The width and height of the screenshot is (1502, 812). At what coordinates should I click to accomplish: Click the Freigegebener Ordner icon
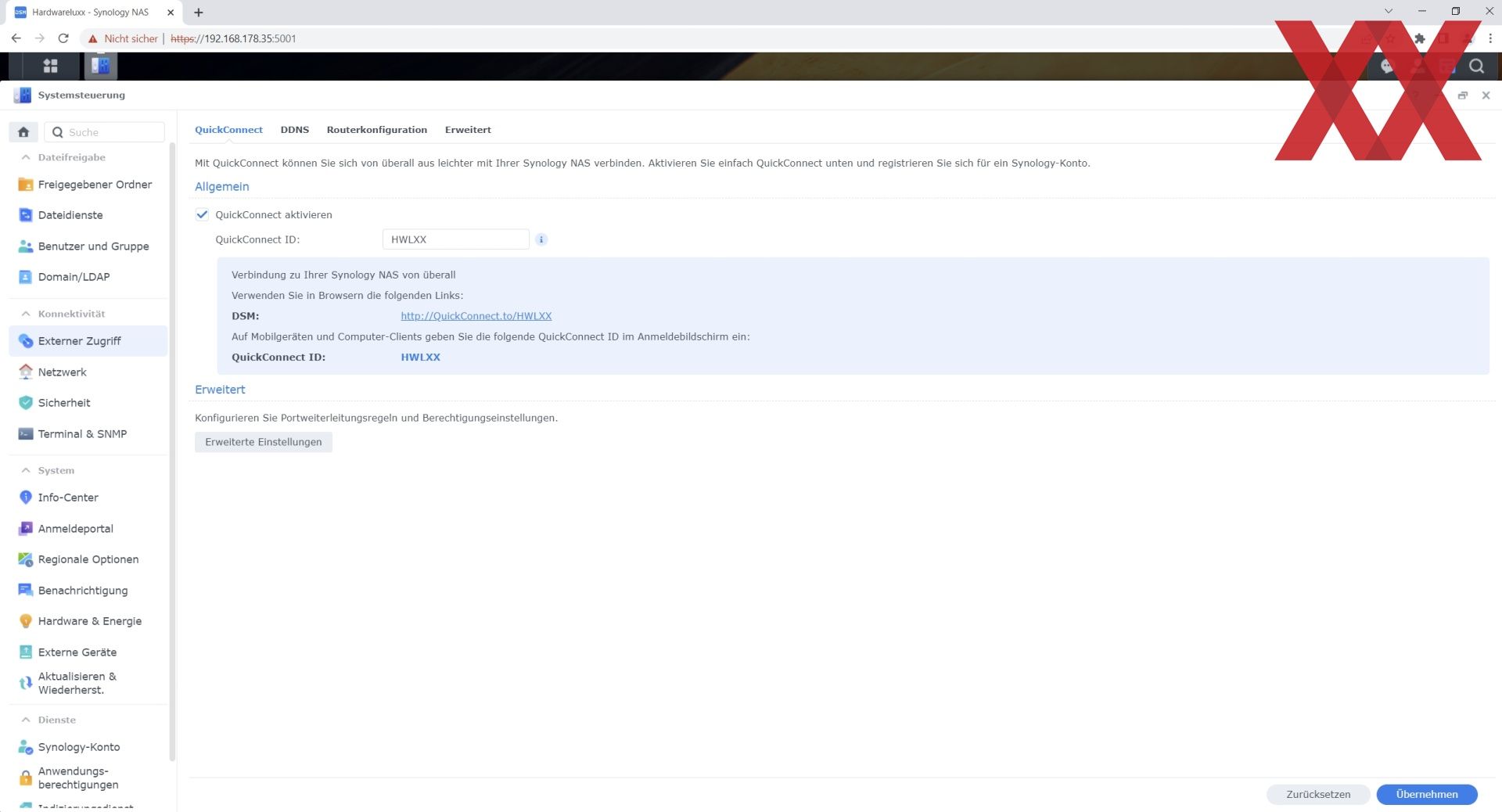coord(25,185)
